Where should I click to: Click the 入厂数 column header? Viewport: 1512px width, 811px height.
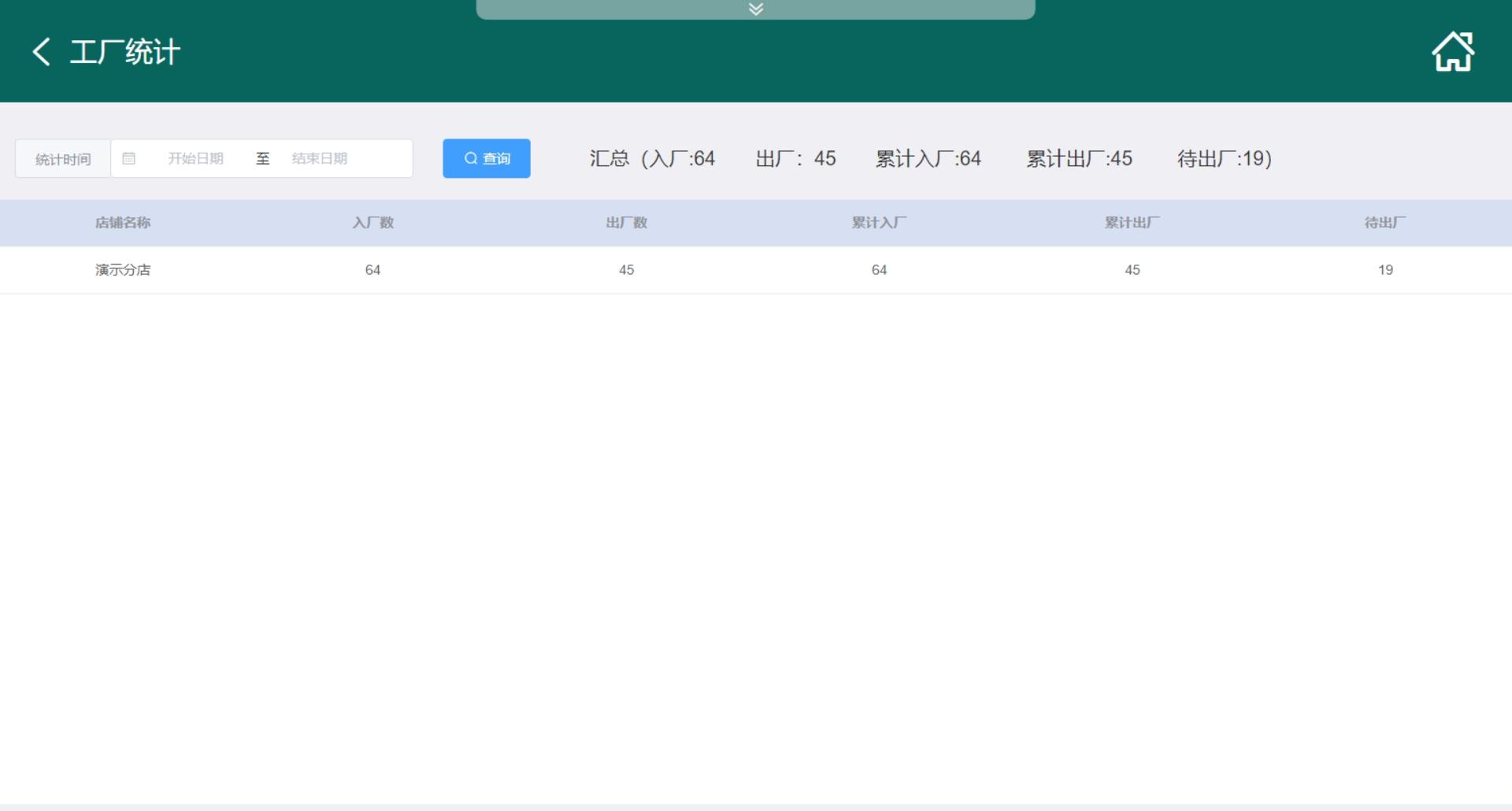click(x=373, y=223)
